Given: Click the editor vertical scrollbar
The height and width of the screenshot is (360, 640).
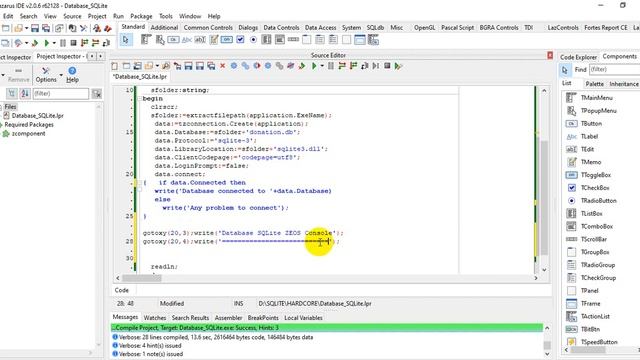Looking at the screenshot, I should coord(544,180).
